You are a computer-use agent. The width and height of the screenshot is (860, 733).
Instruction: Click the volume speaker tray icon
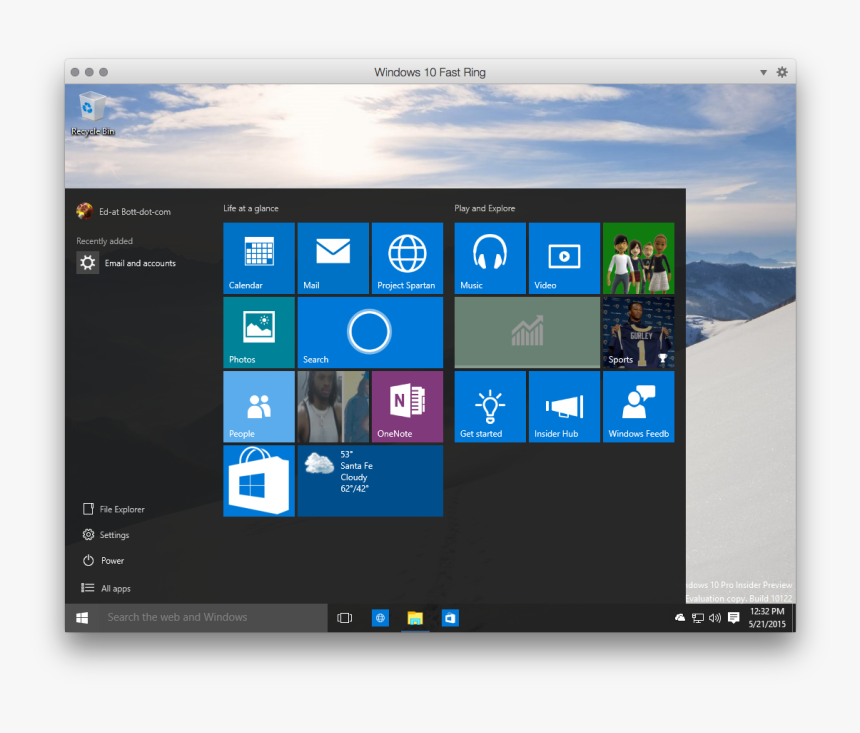coord(715,618)
